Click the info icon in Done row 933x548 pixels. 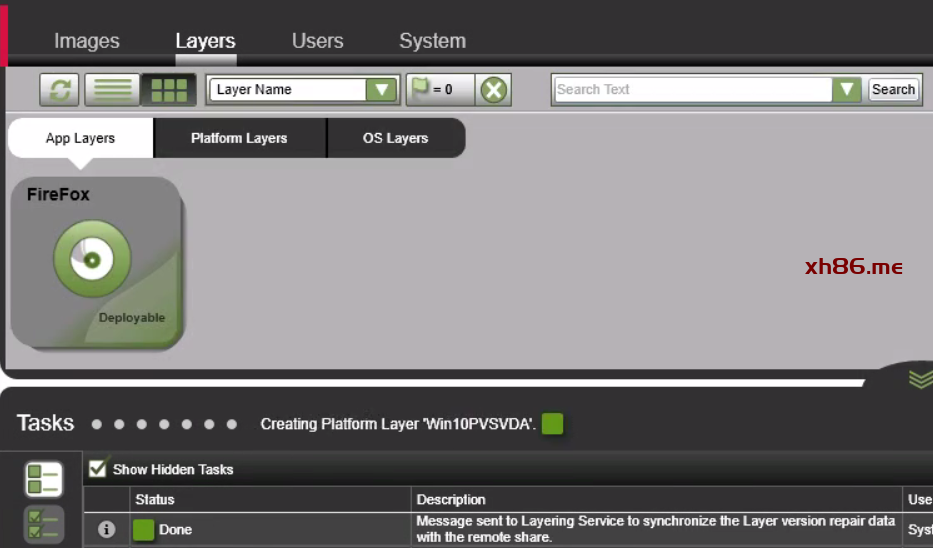point(107,529)
